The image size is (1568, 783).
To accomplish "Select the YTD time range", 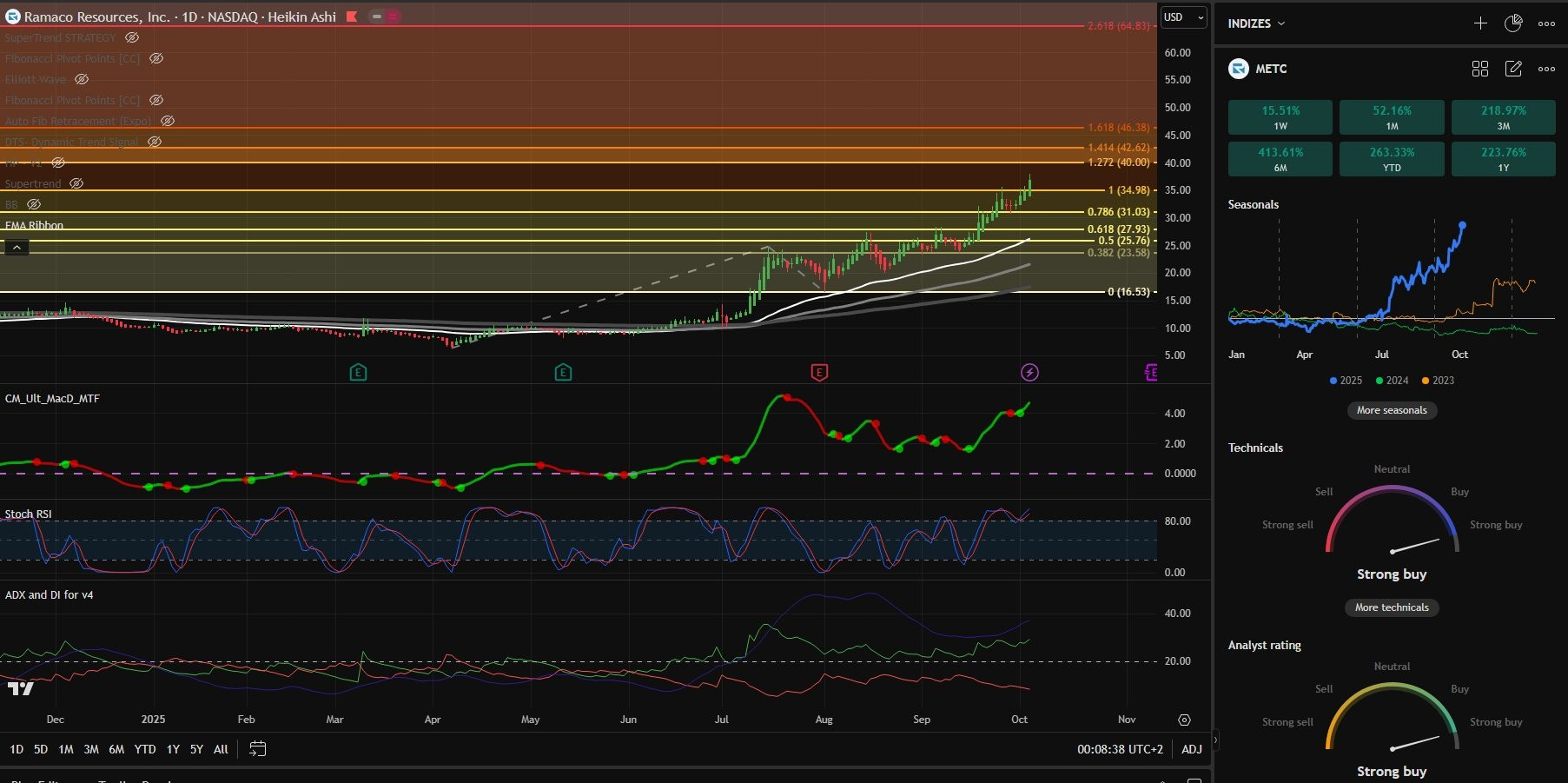I will click(145, 749).
